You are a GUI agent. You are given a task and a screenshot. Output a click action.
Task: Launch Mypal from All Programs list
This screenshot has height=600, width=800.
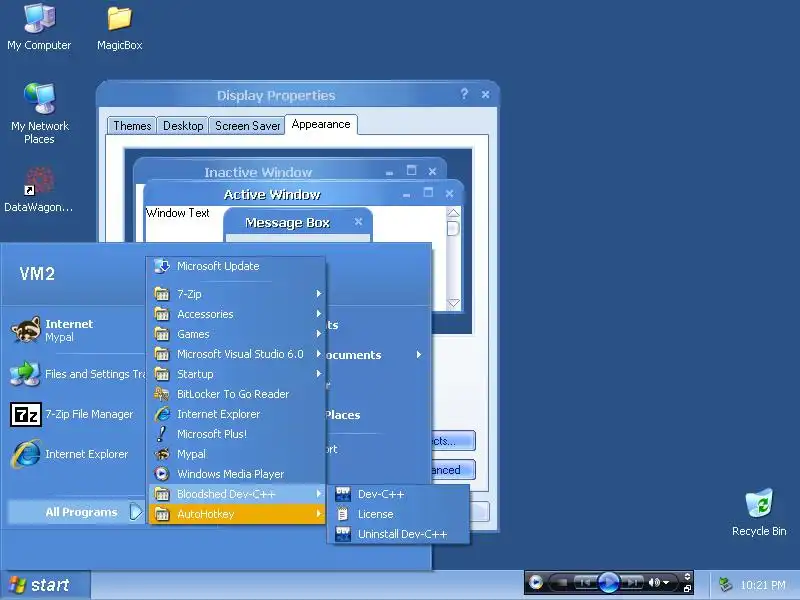tap(237, 454)
